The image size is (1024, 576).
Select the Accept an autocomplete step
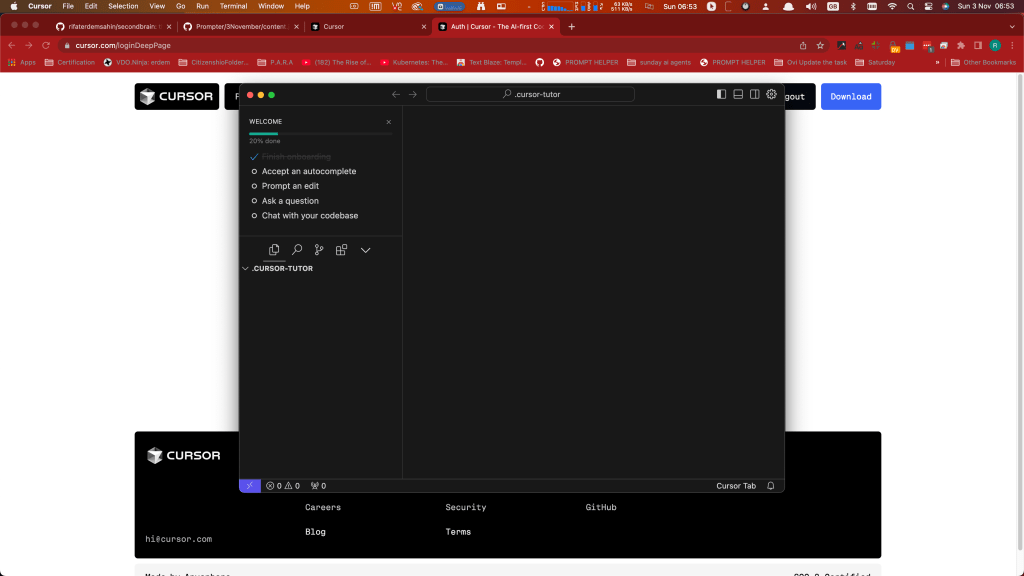click(309, 171)
